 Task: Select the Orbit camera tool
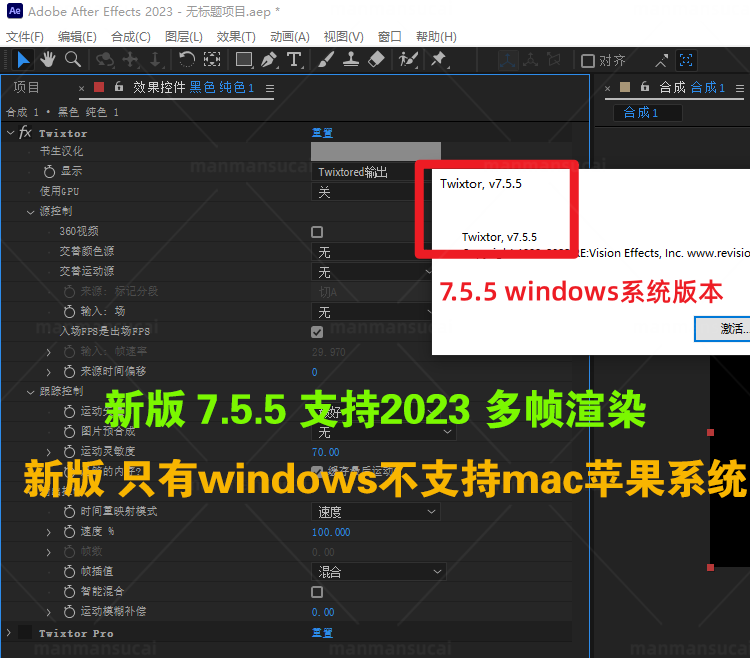click(x=105, y=60)
